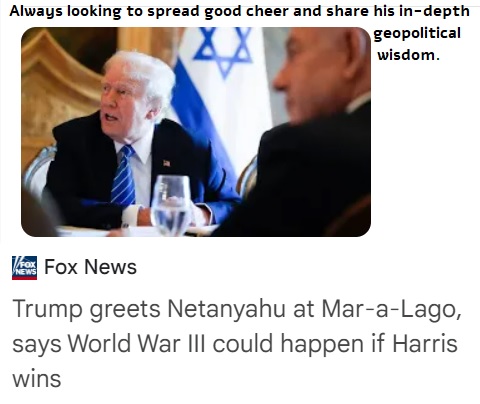480x404 pixels.
Task: Select "Harris" in the headline text
Action: (425, 343)
